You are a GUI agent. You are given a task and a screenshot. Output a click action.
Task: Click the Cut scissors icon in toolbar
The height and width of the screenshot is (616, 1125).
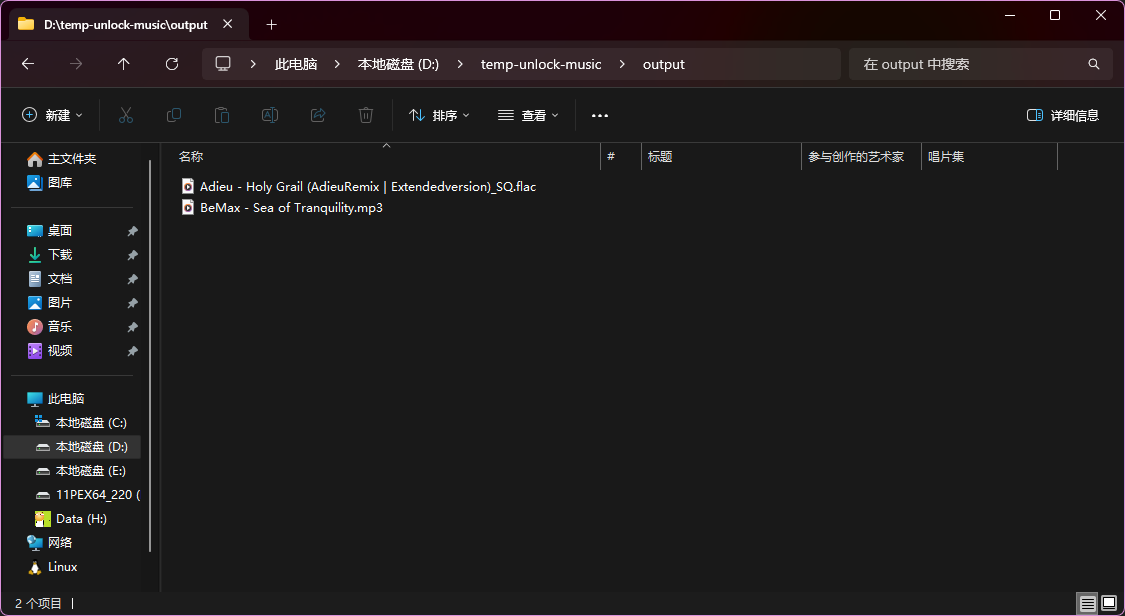[126, 116]
